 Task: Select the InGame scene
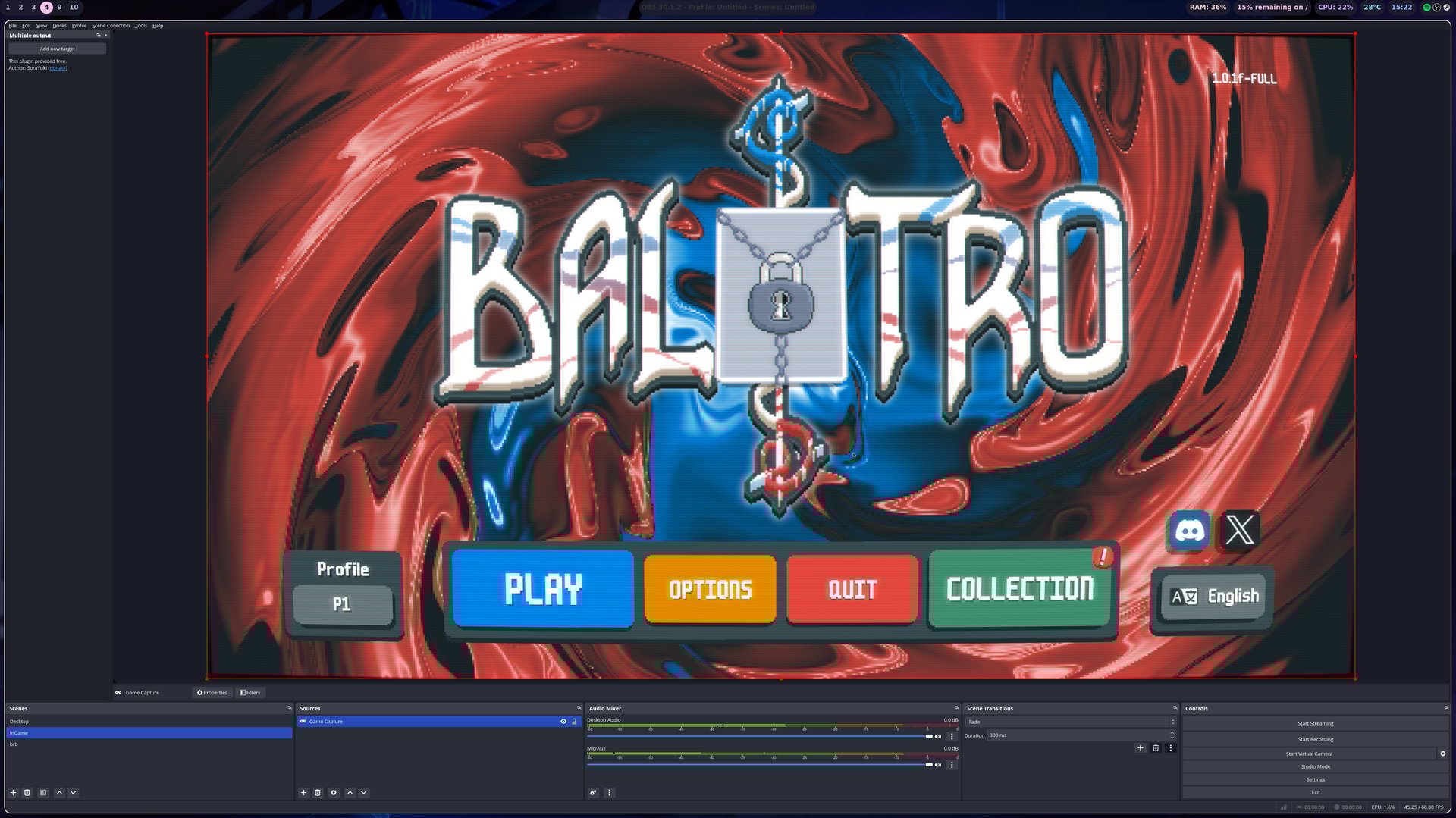tap(149, 733)
